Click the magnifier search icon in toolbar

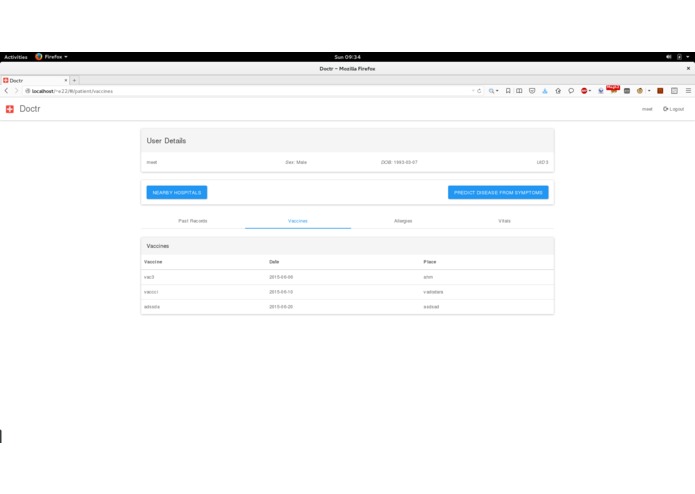(x=491, y=91)
